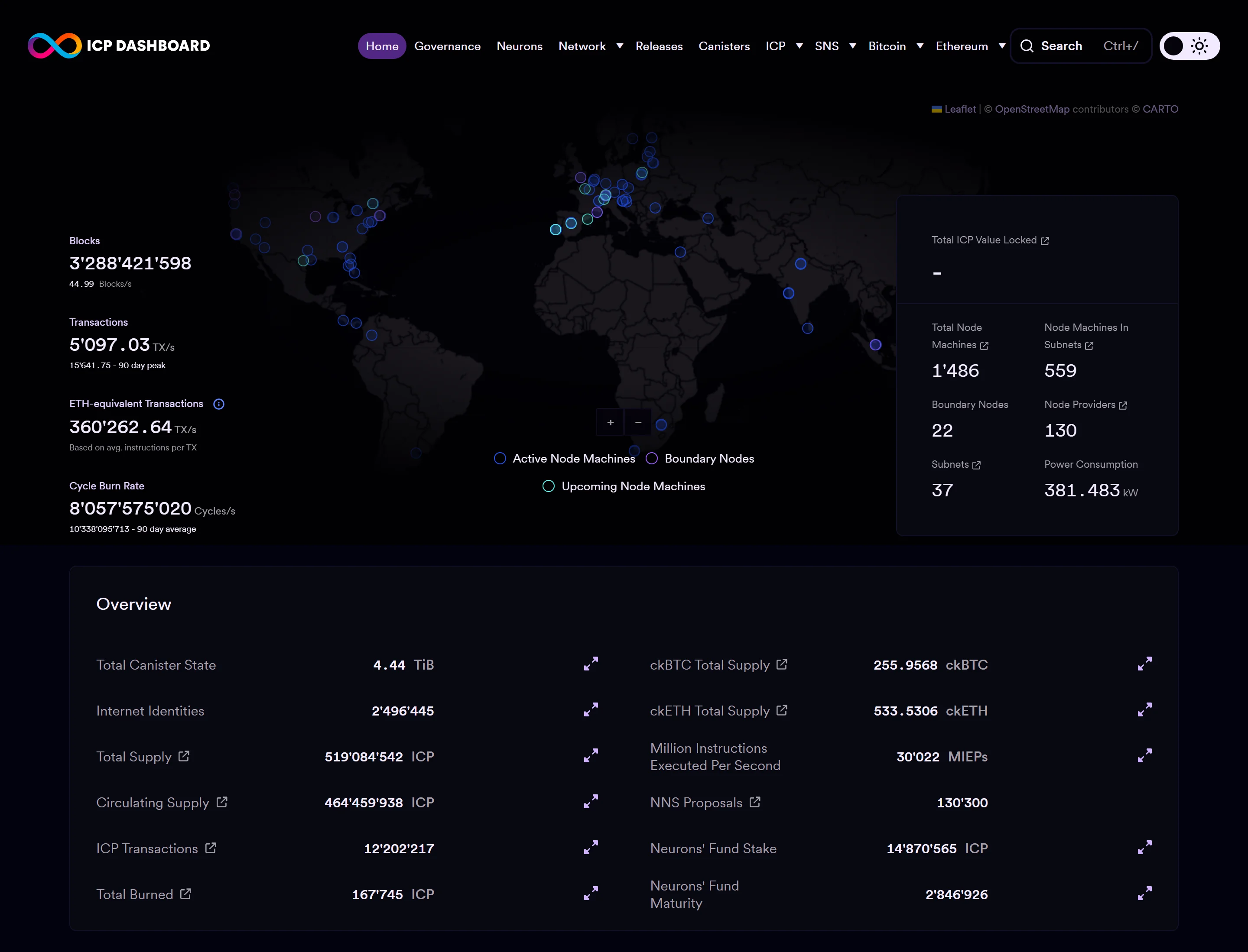This screenshot has height=952, width=1248.
Task: Expand the ckBTC Total Supply chart
Action: (1145, 664)
